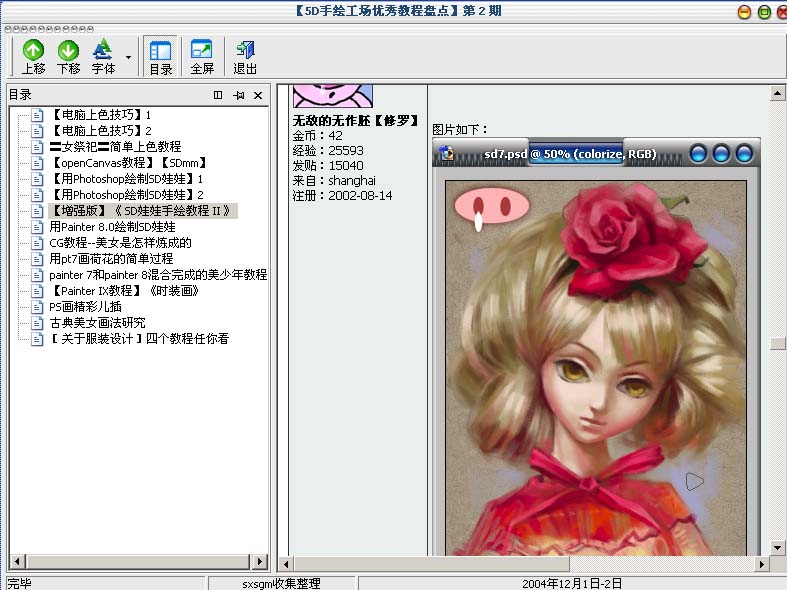Open 用Painter 8.0绘制SD娃娃 entry
Image resolution: width=787 pixels, height=590 pixels.
[112, 227]
